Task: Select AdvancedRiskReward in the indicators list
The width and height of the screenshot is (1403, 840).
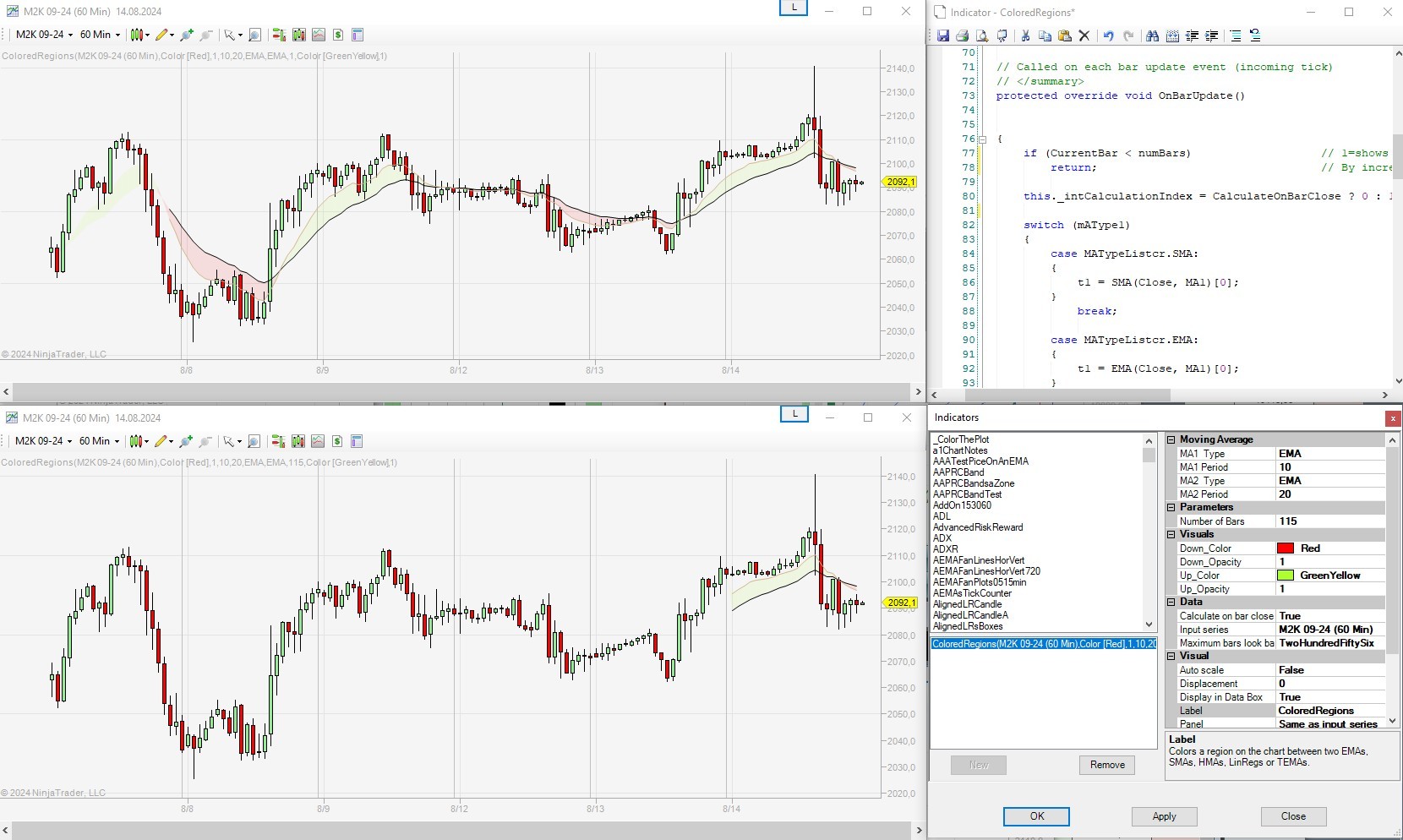Action: click(978, 527)
